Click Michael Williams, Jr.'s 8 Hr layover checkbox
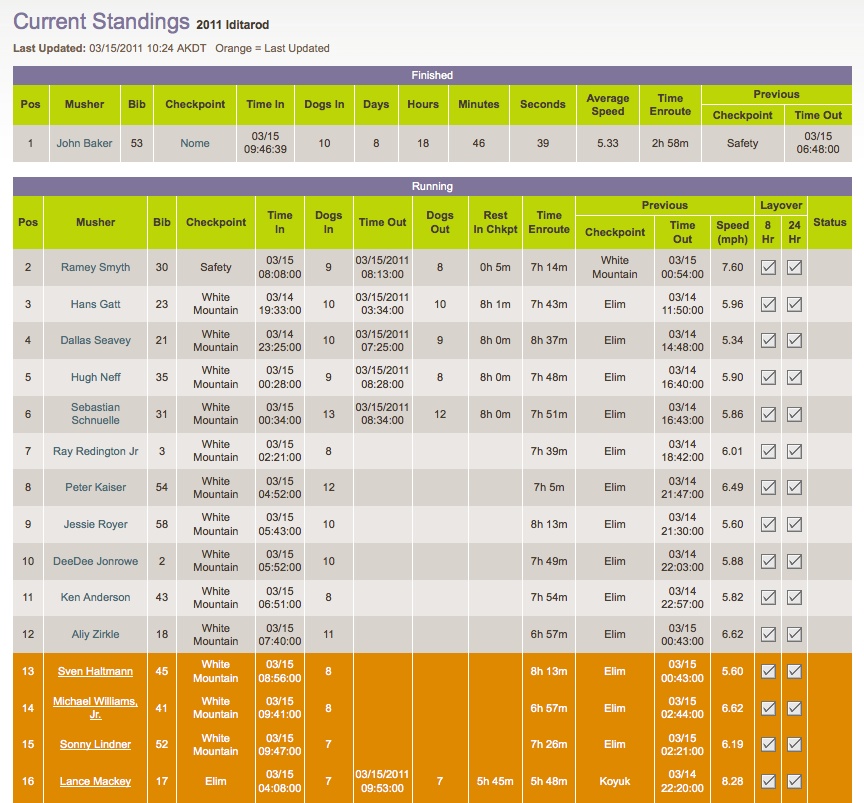Screen dimensions: 864x803 click(768, 708)
